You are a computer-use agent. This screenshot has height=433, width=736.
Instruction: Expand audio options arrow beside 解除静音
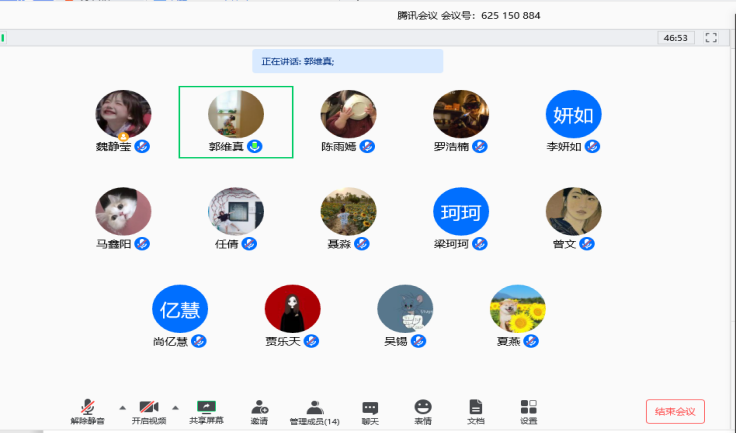(x=122, y=407)
